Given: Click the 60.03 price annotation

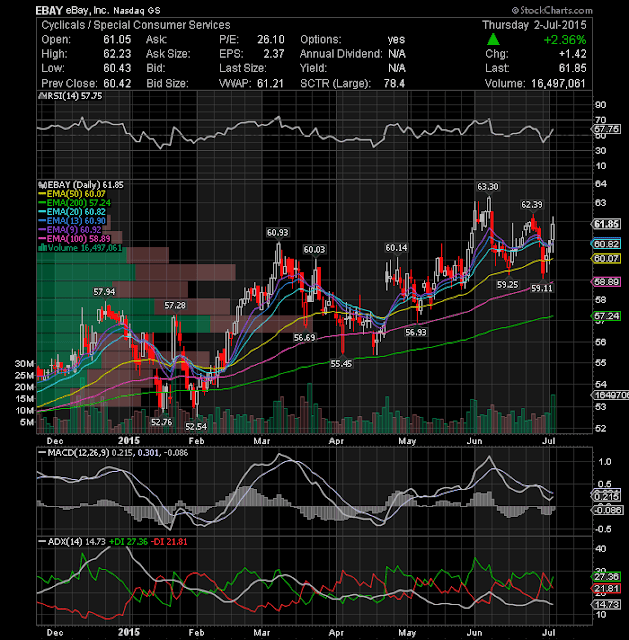Looking at the screenshot, I should coord(314,250).
